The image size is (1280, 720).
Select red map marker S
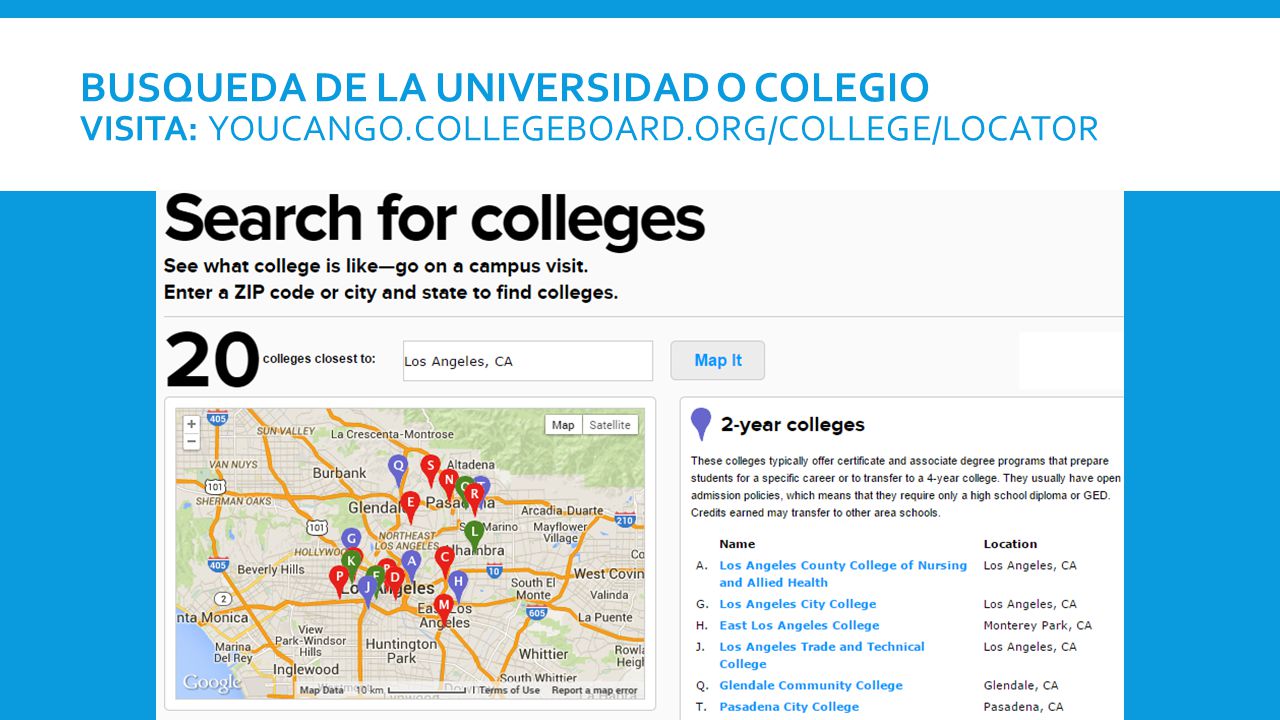click(x=430, y=470)
